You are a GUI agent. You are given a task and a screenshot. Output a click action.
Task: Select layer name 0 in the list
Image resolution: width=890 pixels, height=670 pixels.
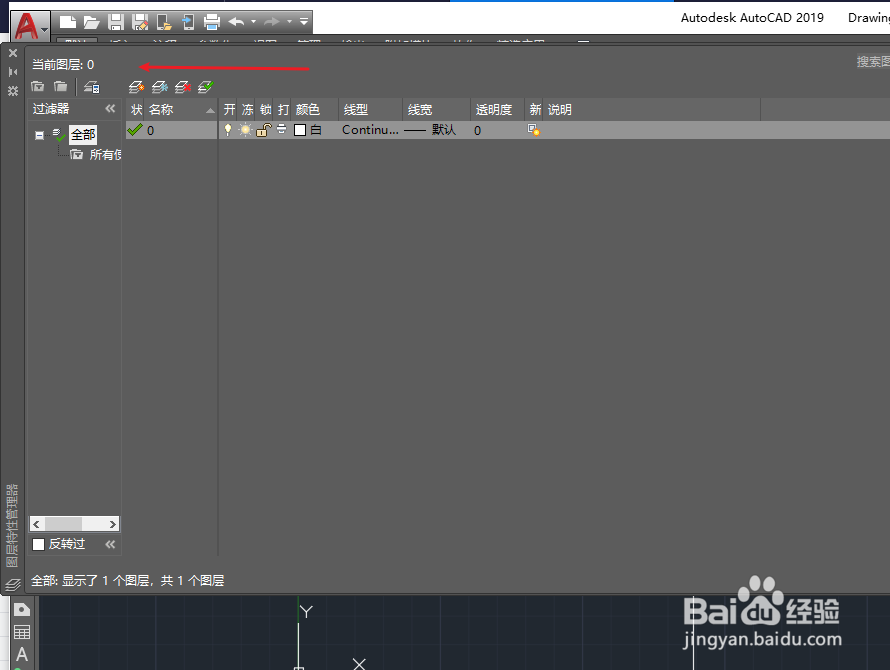pos(150,131)
